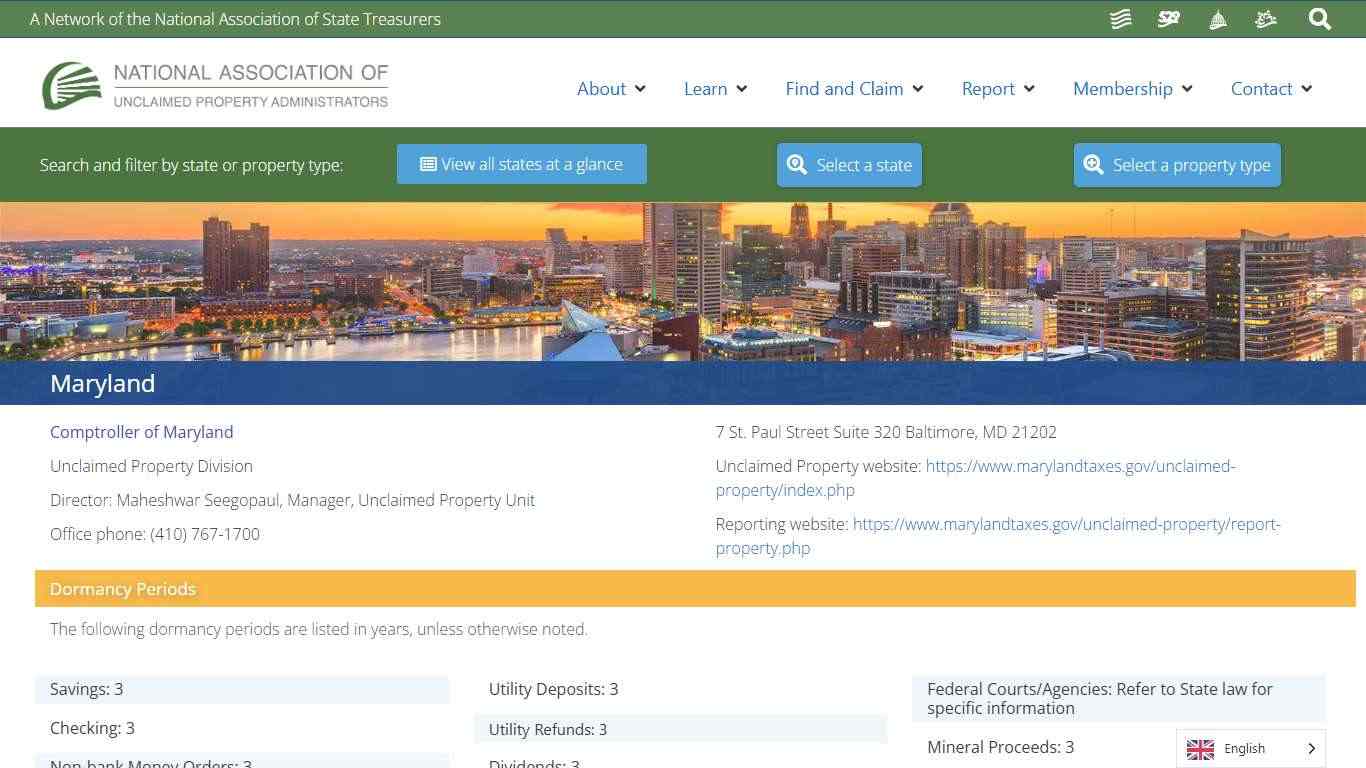Viewport: 1366px width, 768px height.
Task: Click the capitol dome network icon
Action: [x=1217, y=18]
